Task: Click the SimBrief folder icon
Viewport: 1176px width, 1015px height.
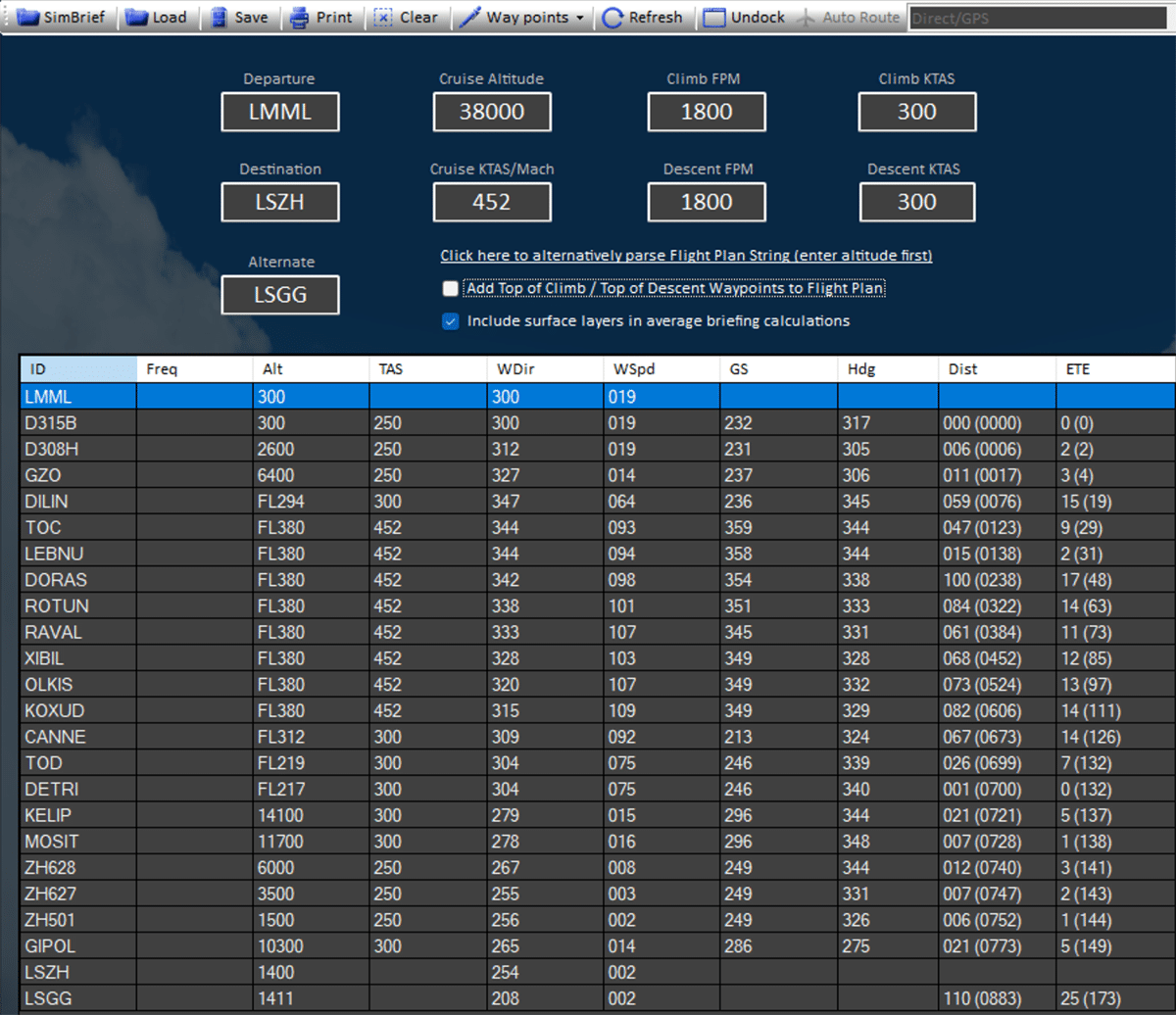Action: (x=27, y=18)
